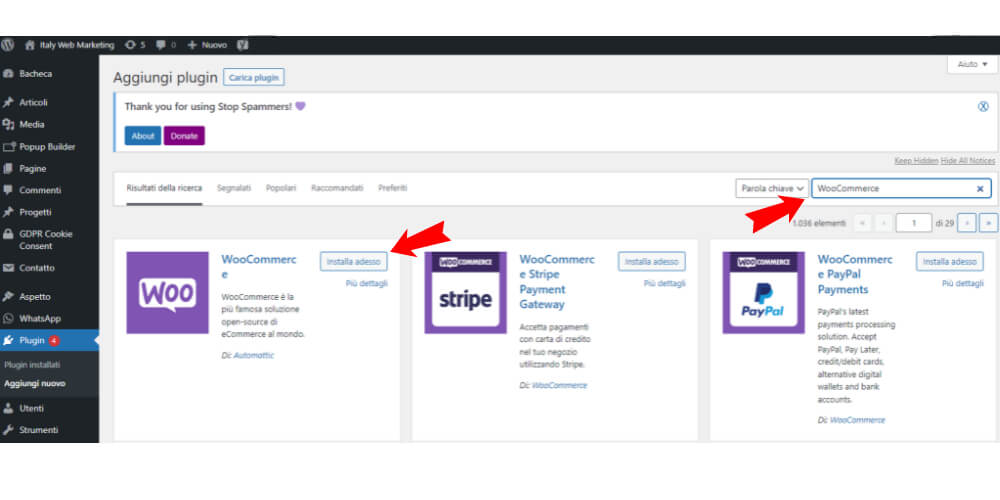Viewport: 1000px width, 500px height.
Task: Click Hide All Notices link
Action: (x=968, y=161)
